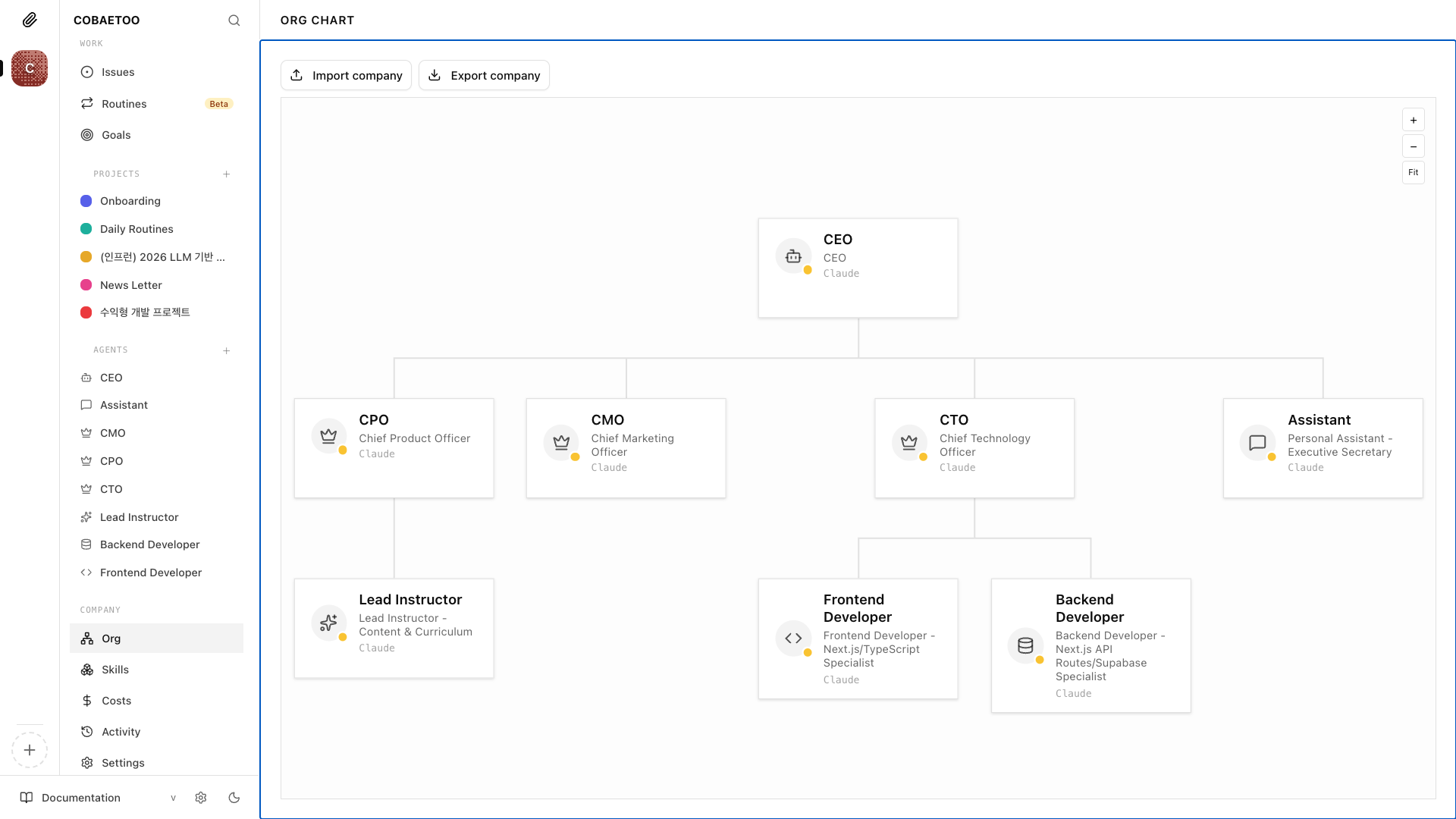The height and width of the screenshot is (819, 1456).
Task: Zoom in the org chart
Action: point(1413,120)
